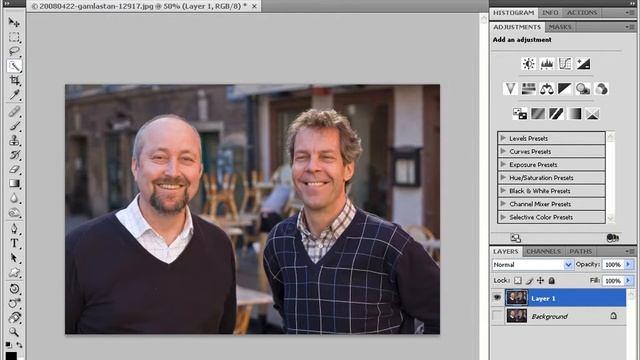
Task: Add a Channel Mixer adjustment
Action: coord(601,89)
